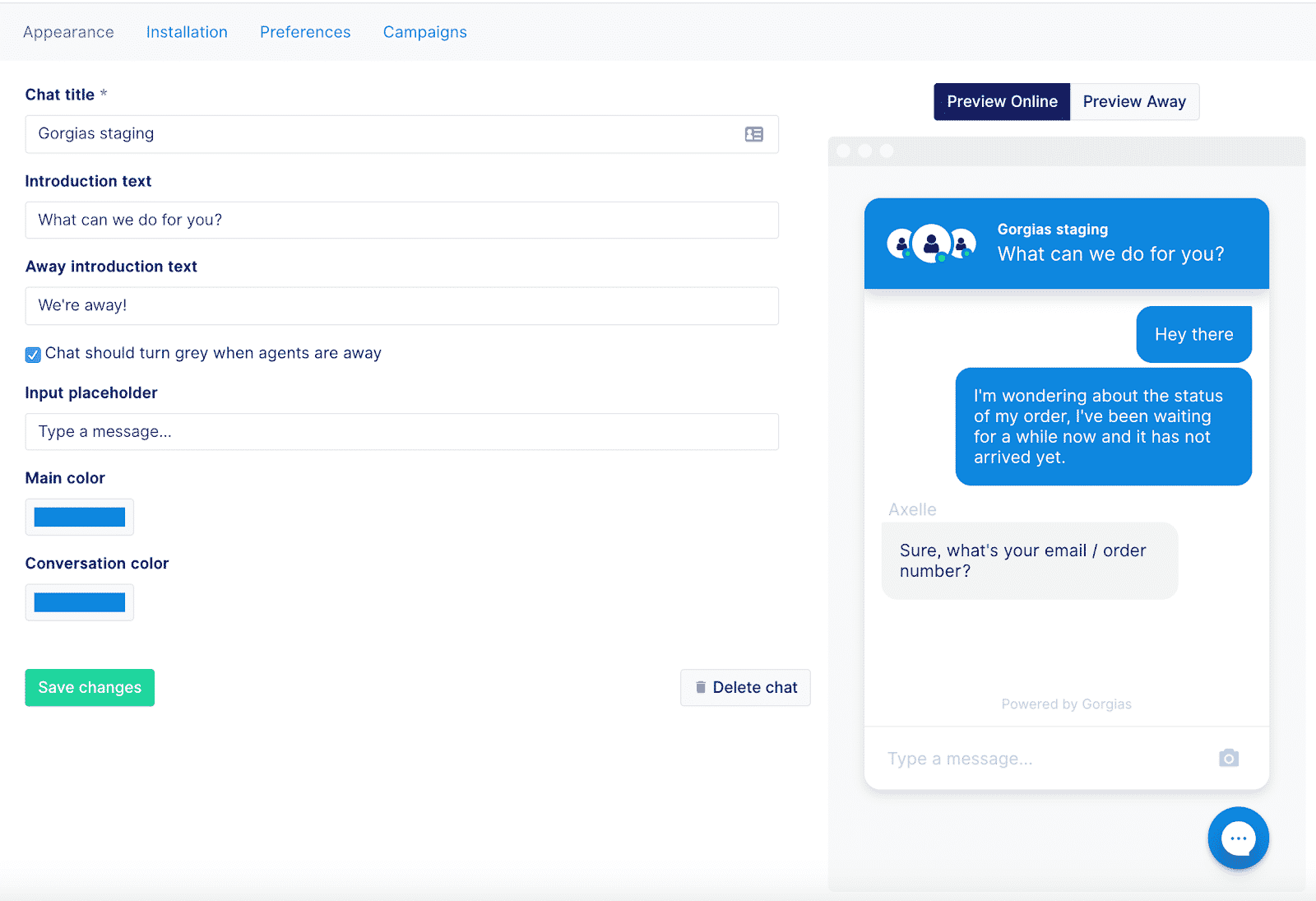The image size is (1316, 901).
Task: Click the floating chat bubble launcher icon
Action: pos(1238,838)
